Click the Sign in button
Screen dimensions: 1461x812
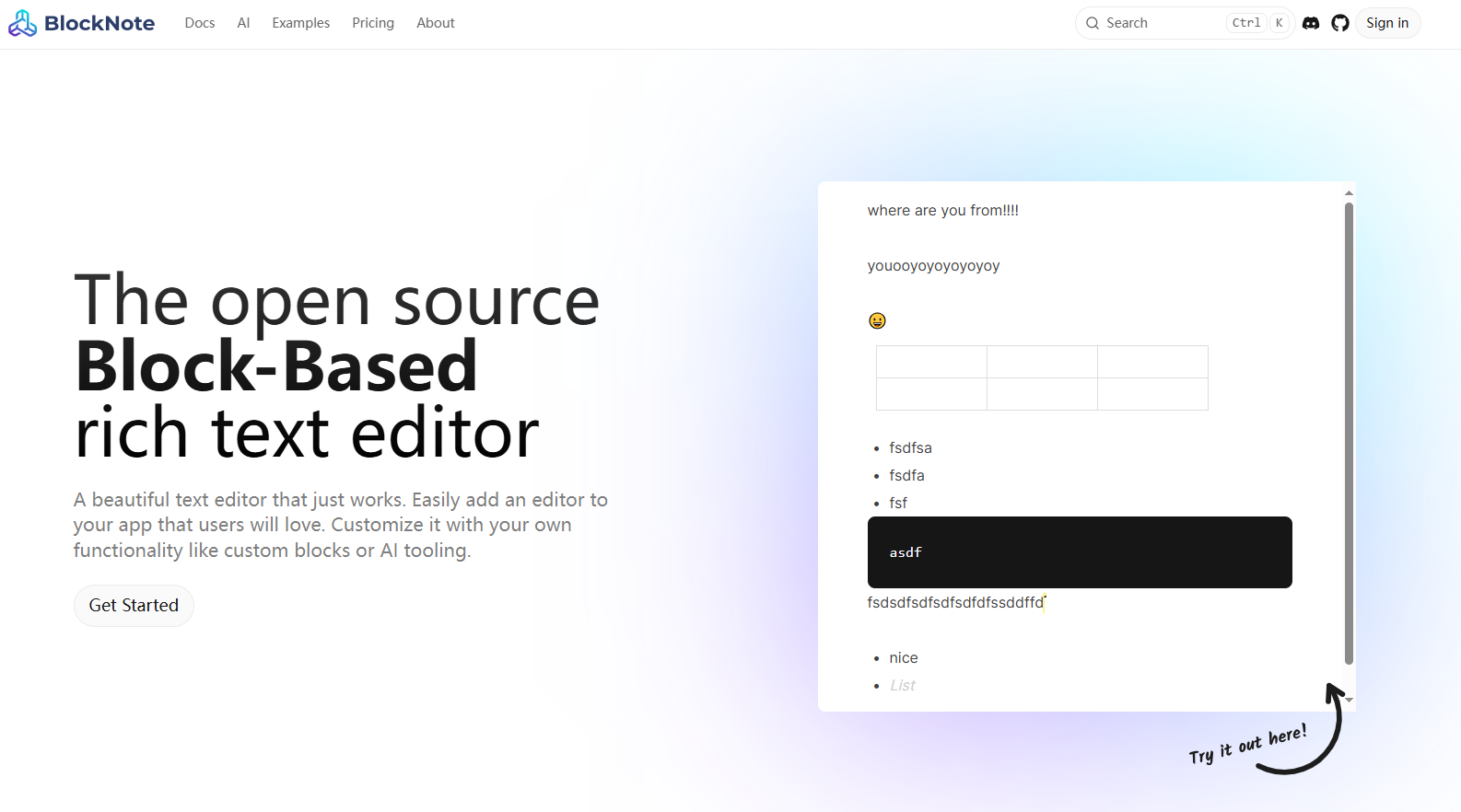click(1386, 23)
